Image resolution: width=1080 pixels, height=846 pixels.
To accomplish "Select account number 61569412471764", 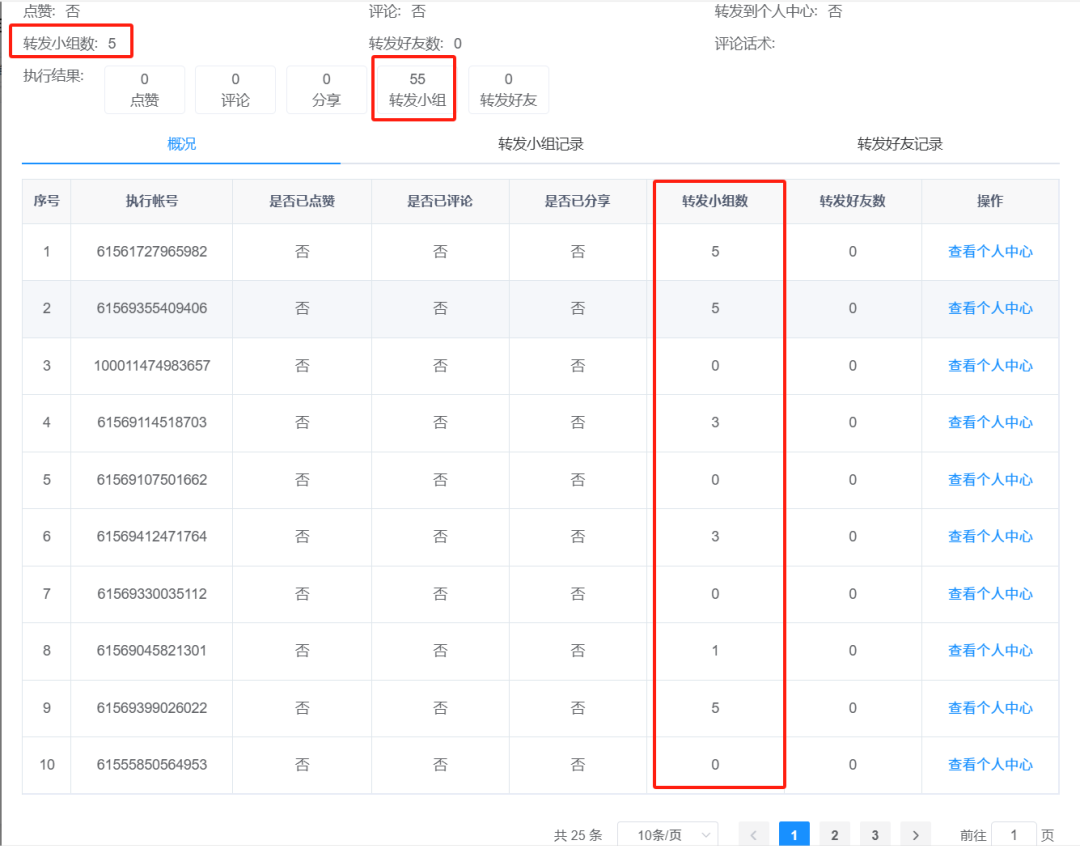I will [152, 537].
